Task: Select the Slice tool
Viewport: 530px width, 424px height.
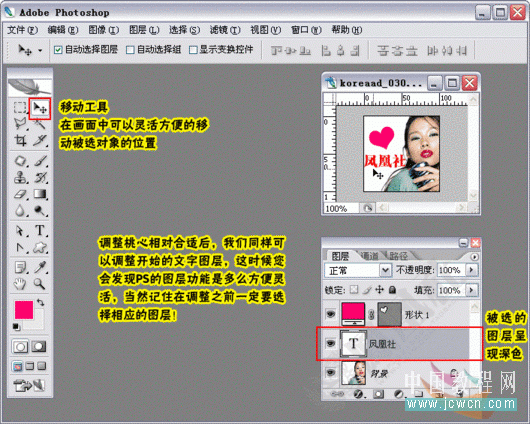Action: [40, 140]
